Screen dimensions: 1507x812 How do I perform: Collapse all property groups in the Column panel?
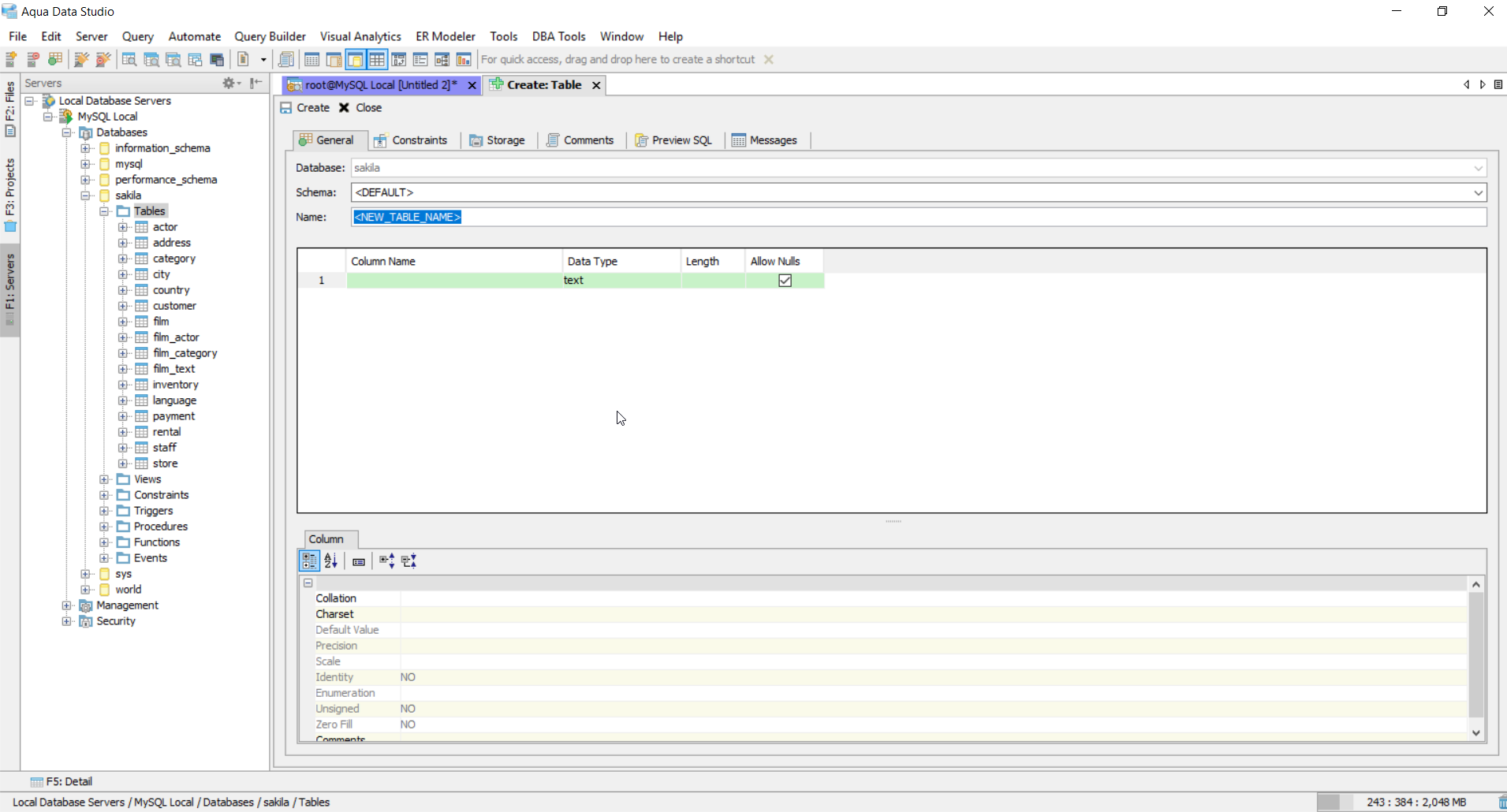tap(408, 561)
